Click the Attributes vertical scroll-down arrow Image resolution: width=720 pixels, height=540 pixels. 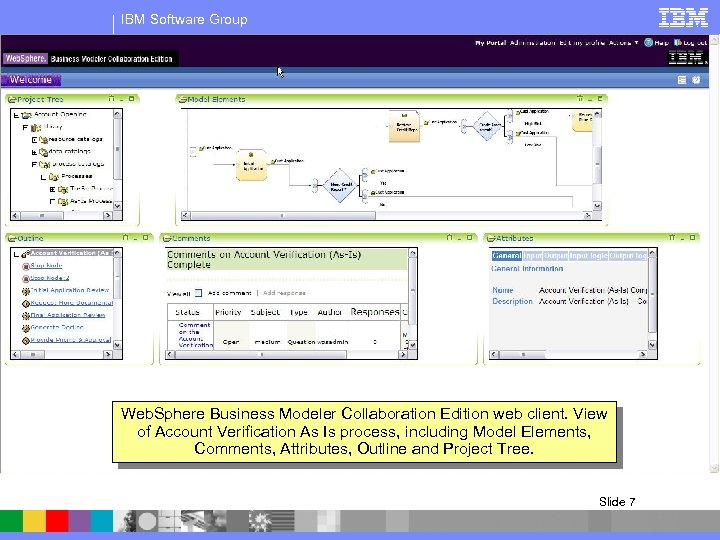652,344
